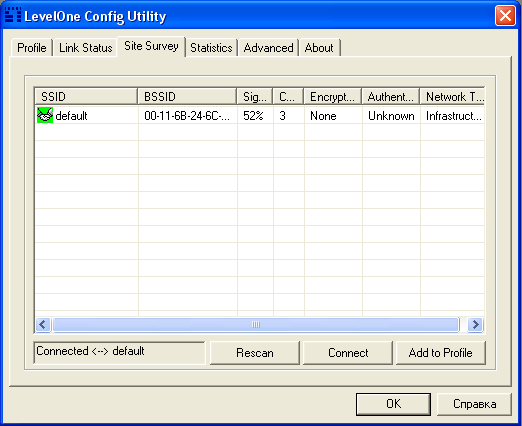Click the green handshake icon beside default
522x426 pixels.
(x=45, y=115)
